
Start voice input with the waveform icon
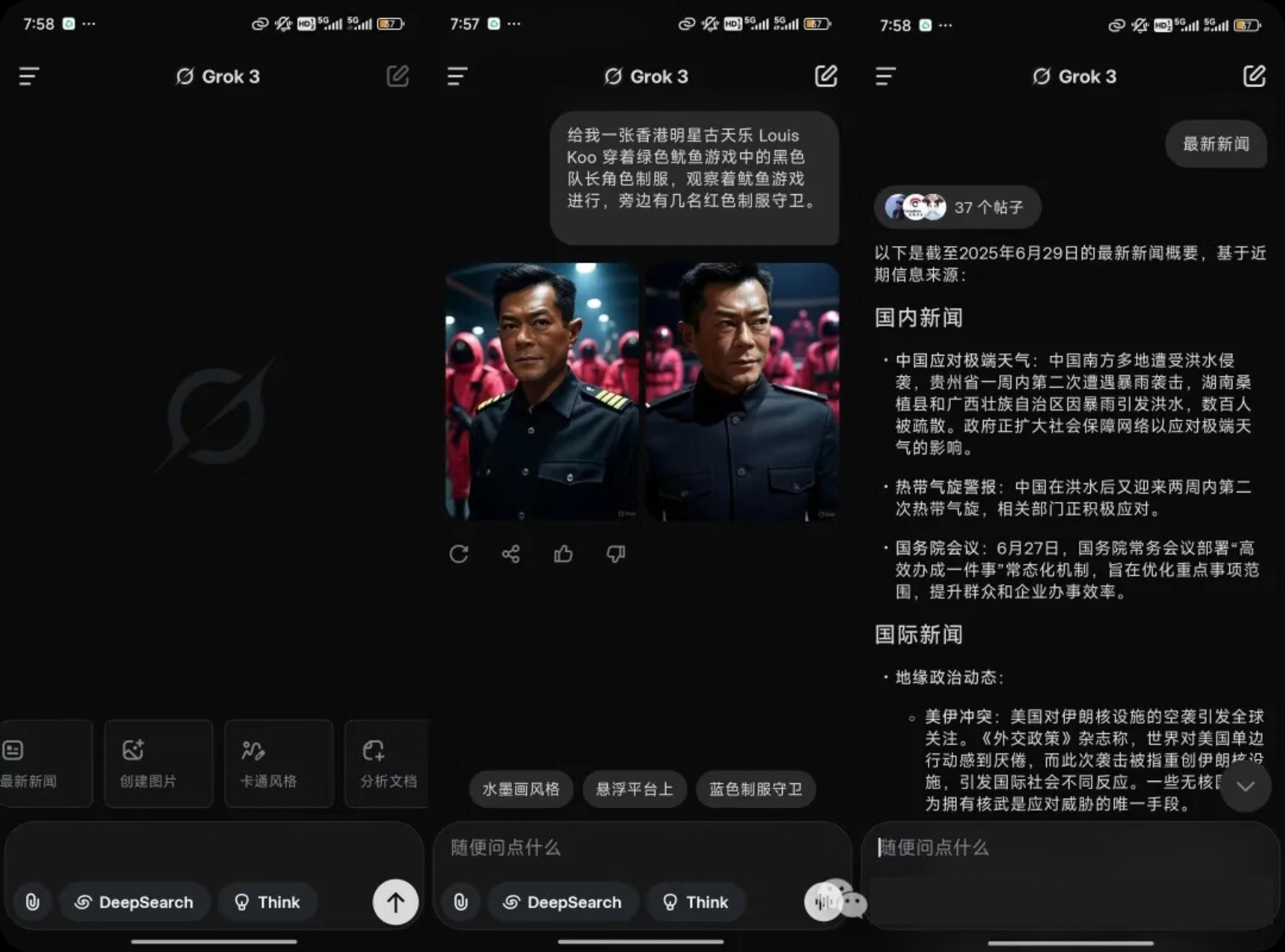click(822, 902)
